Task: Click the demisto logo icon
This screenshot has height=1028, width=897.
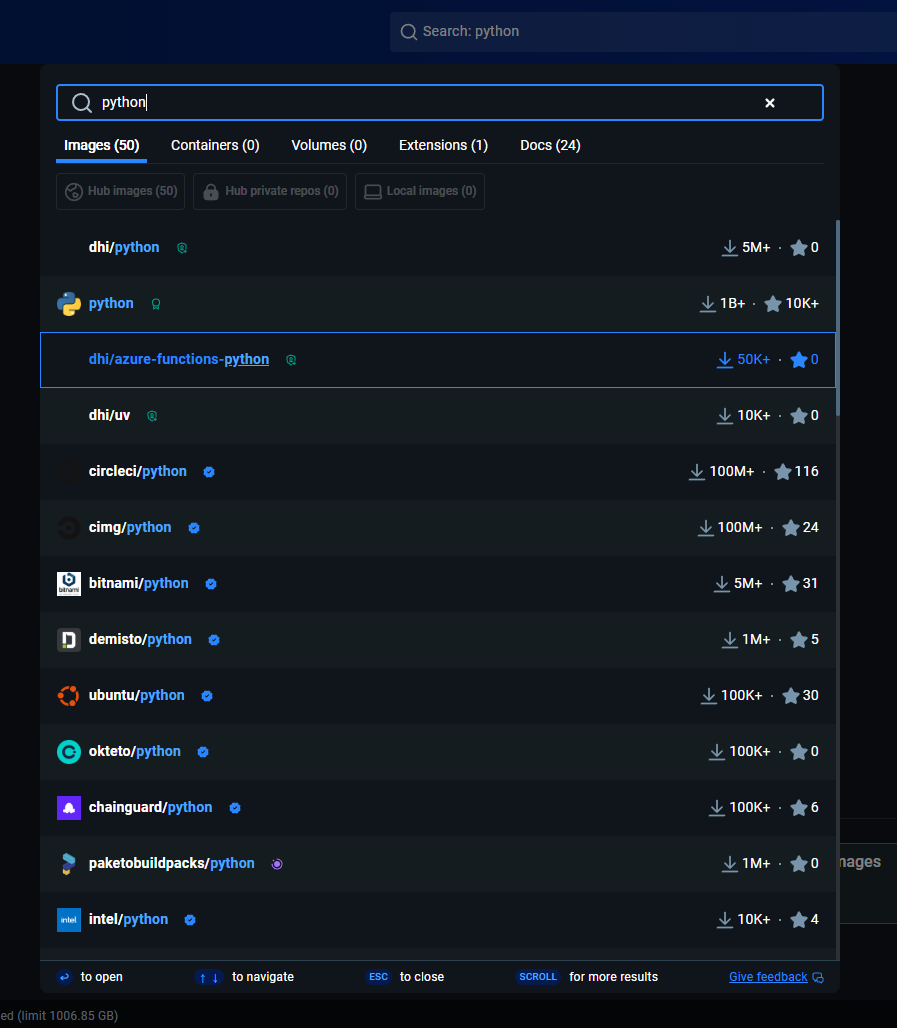Action: pyautogui.click(x=69, y=640)
